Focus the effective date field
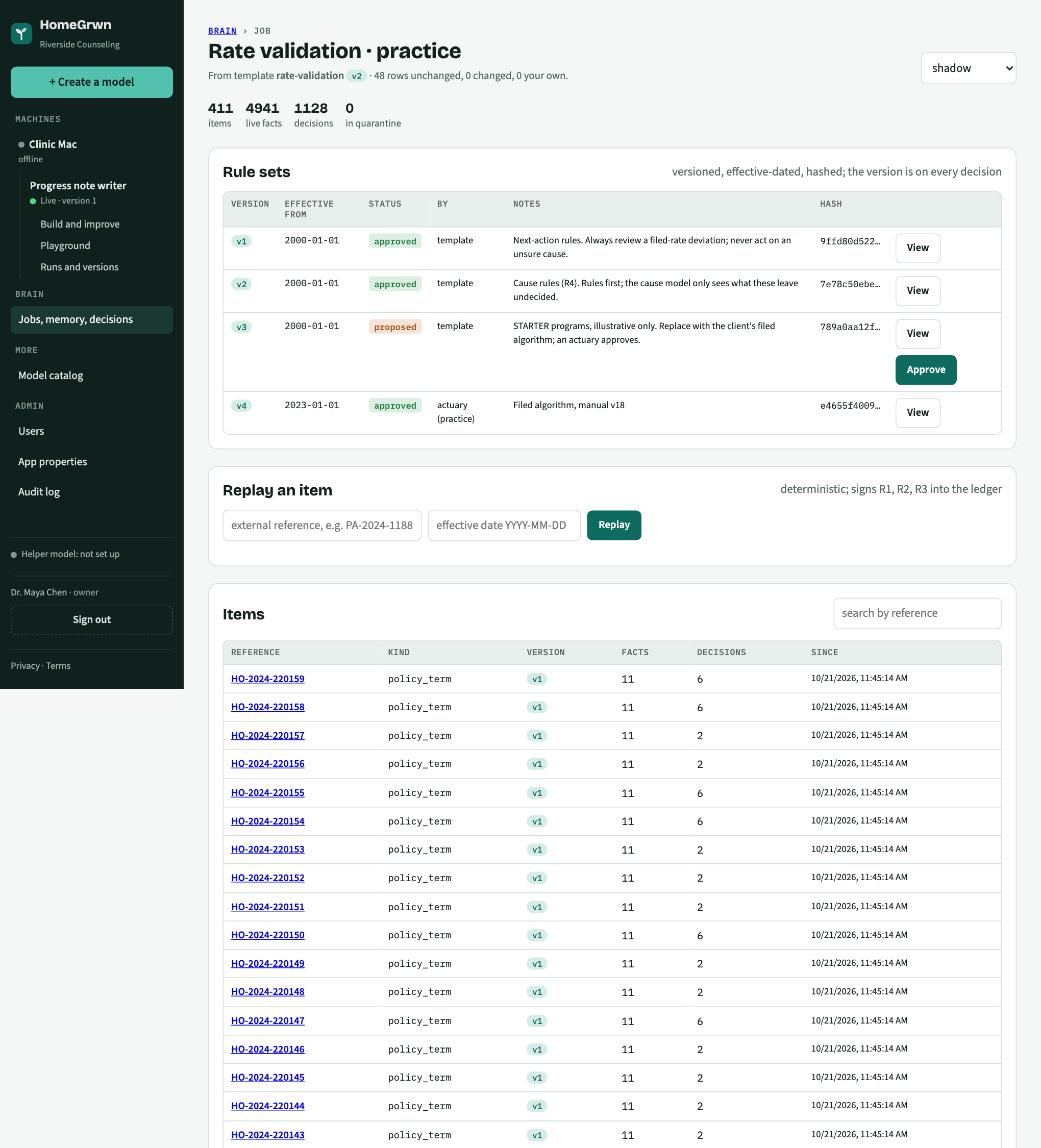This screenshot has width=1041, height=1148. [504, 526]
